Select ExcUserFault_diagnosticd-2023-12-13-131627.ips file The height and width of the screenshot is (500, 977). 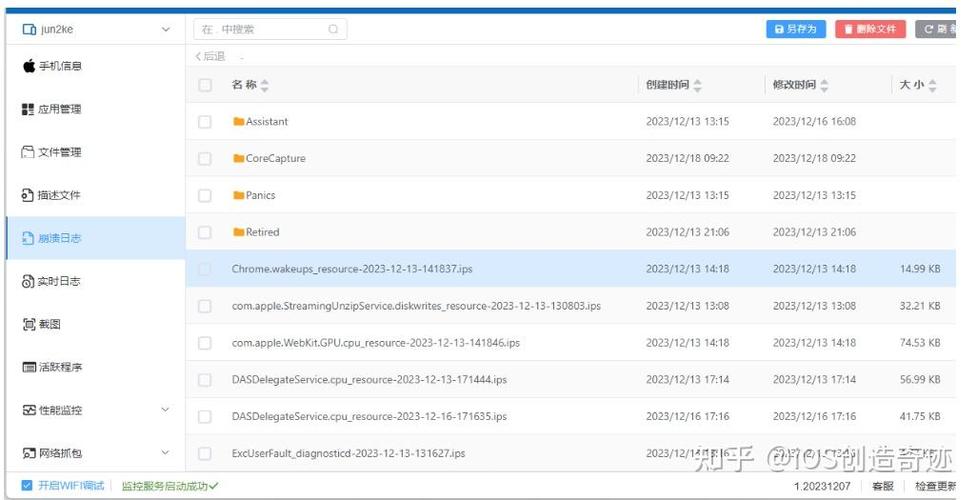(348, 453)
